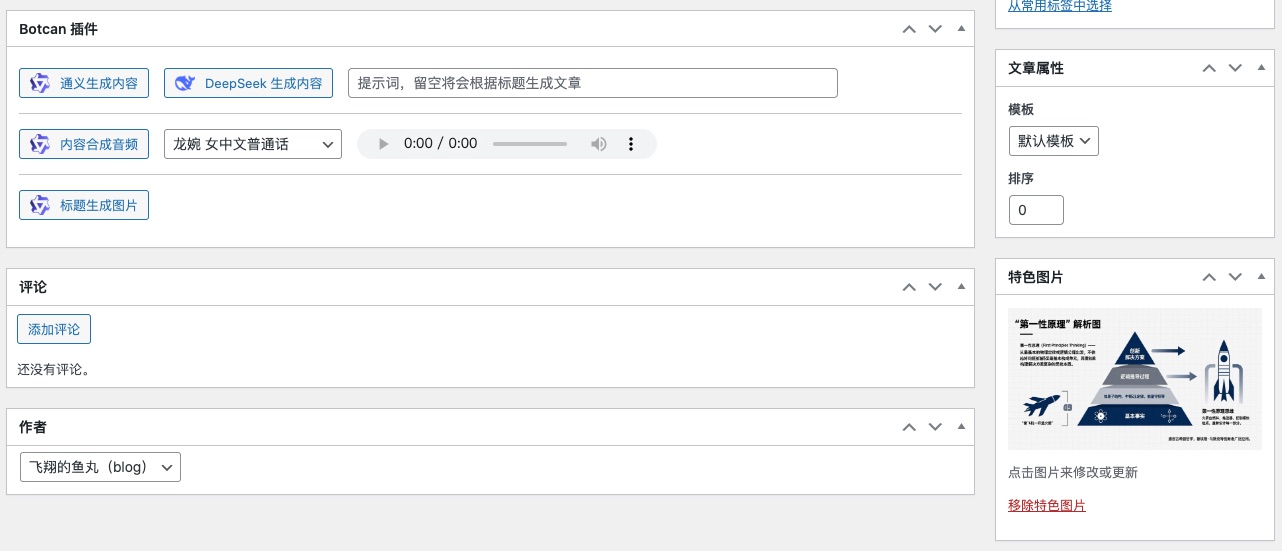Mute the audio player volume

tap(598, 144)
